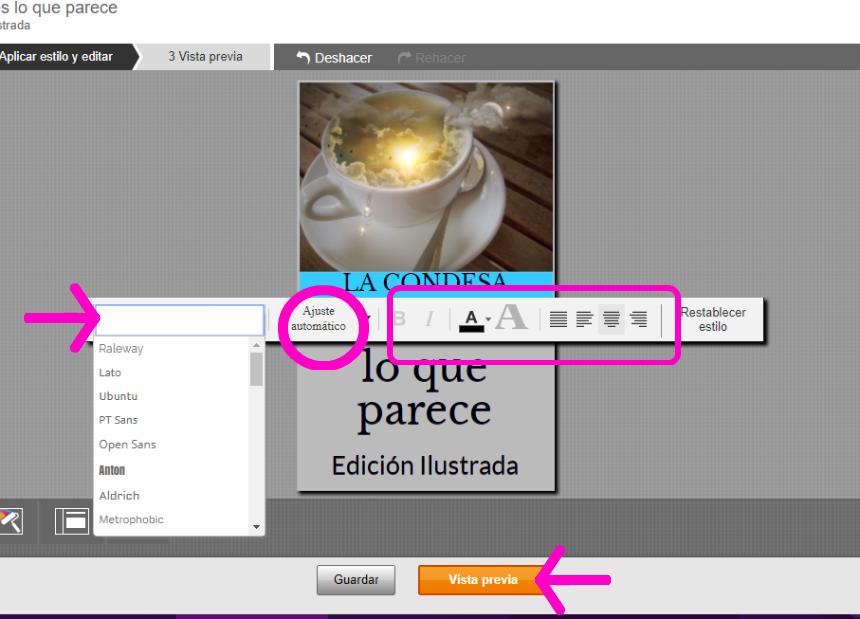The image size is (860, 619).
Task: Click the font size letter icon
Action: coord(512,318)
